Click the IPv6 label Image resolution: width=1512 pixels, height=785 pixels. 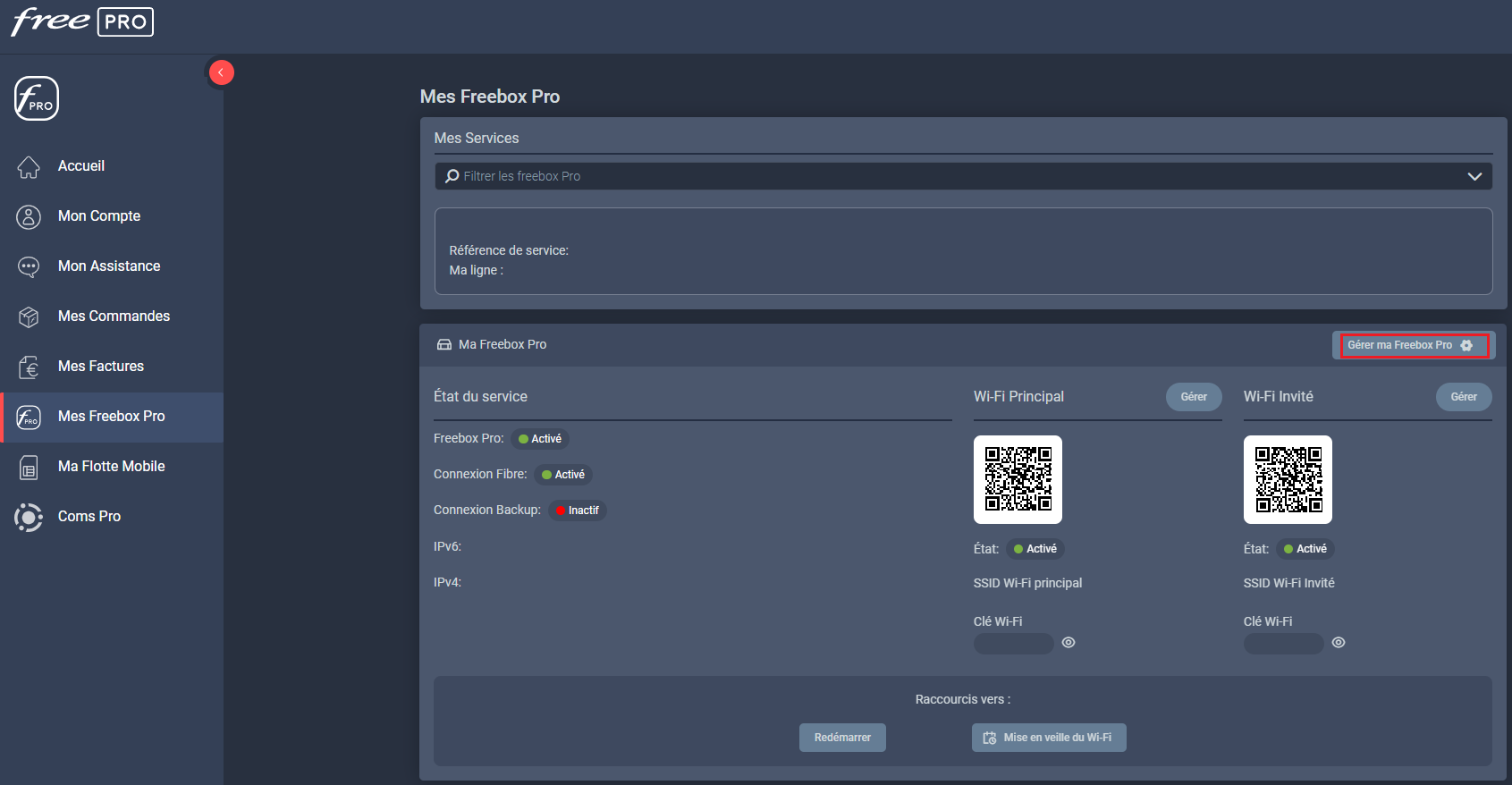coord(448,546)
